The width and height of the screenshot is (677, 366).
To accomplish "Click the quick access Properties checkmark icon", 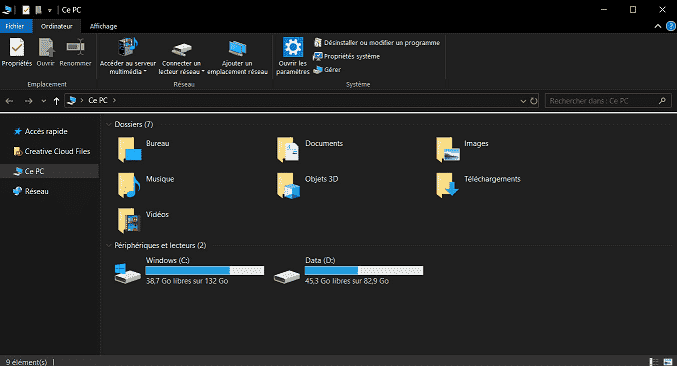I will 26,9.
